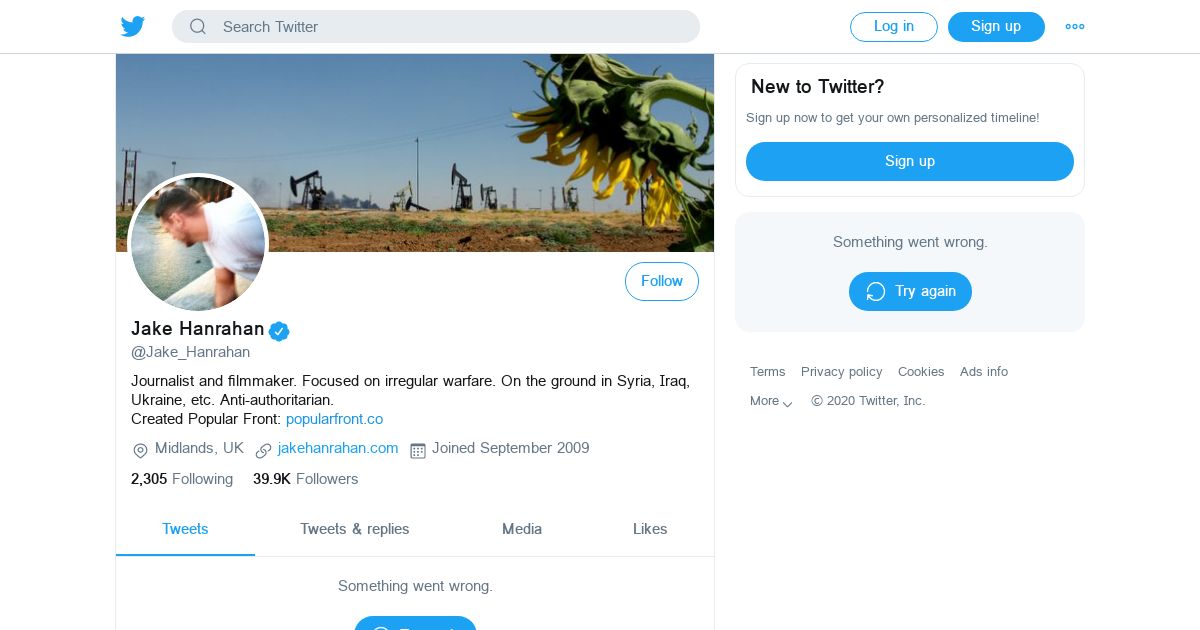The image size is (1200, 630).
Task: Click the search magnifier icon
Action: [198, 27]
